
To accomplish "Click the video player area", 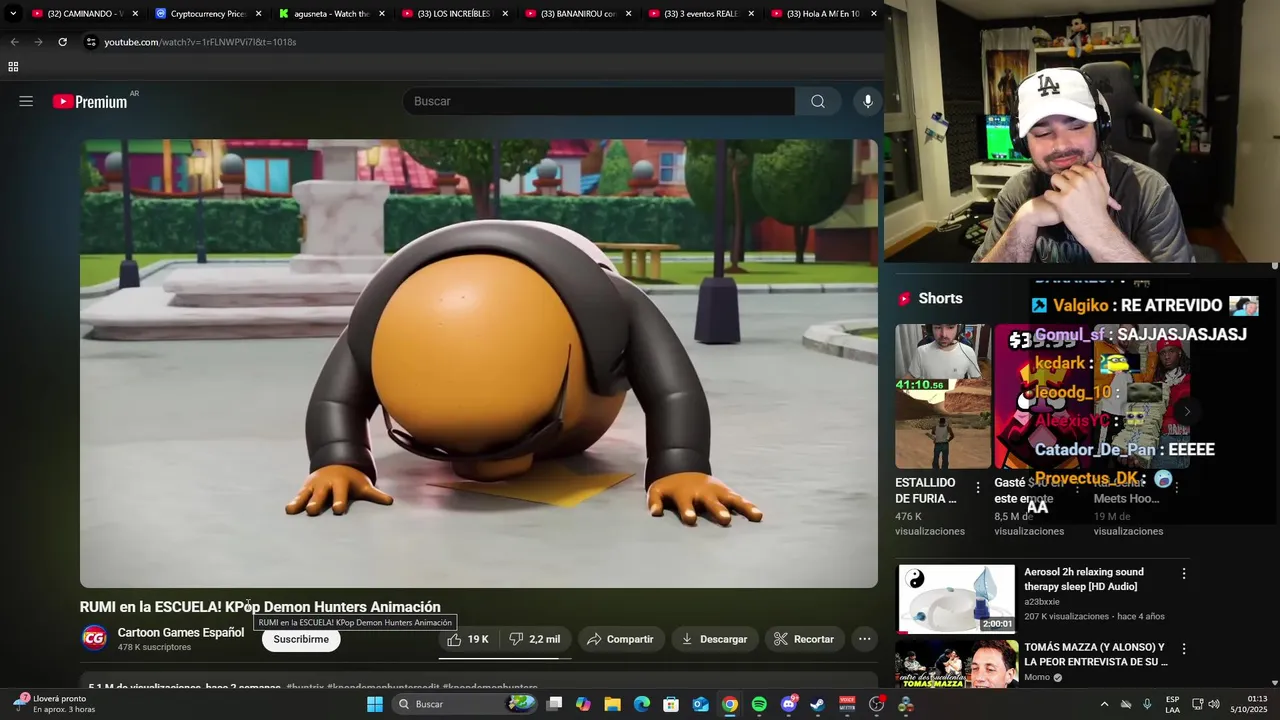I will click(479, 363).
